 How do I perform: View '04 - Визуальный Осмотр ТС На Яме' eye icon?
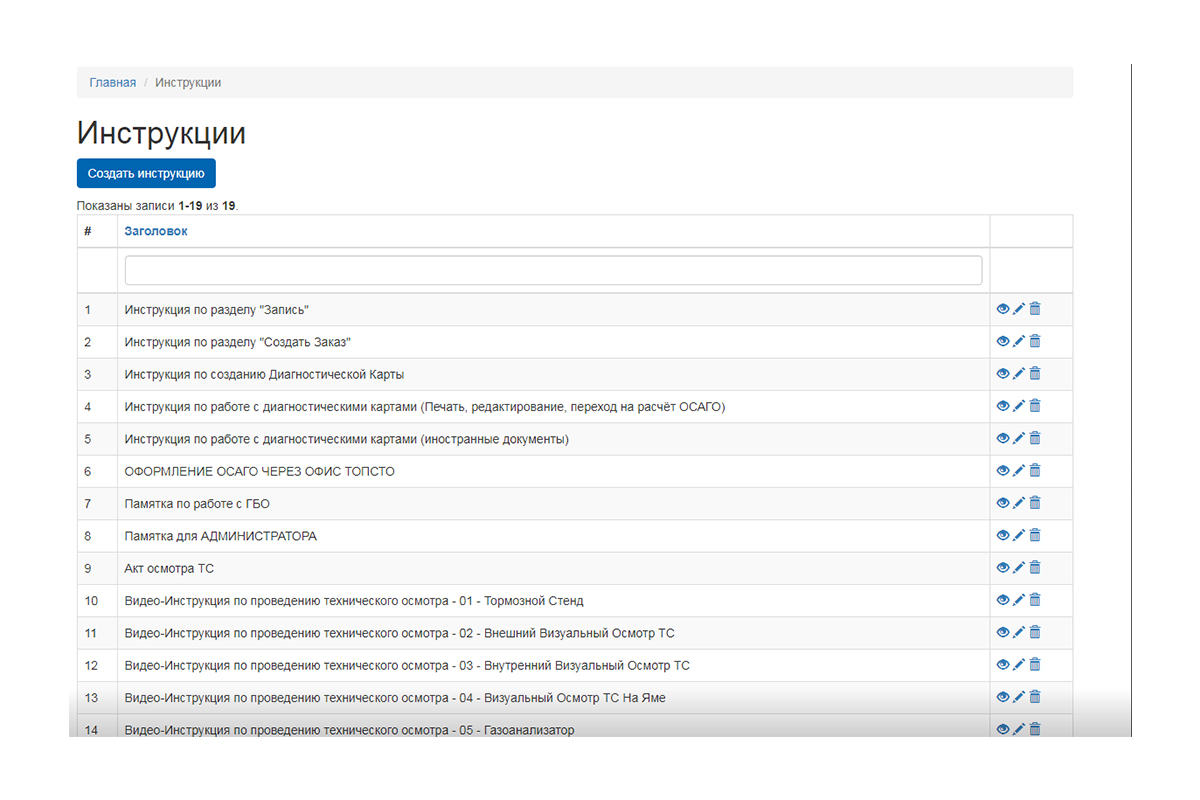(x=1003, y=697)
